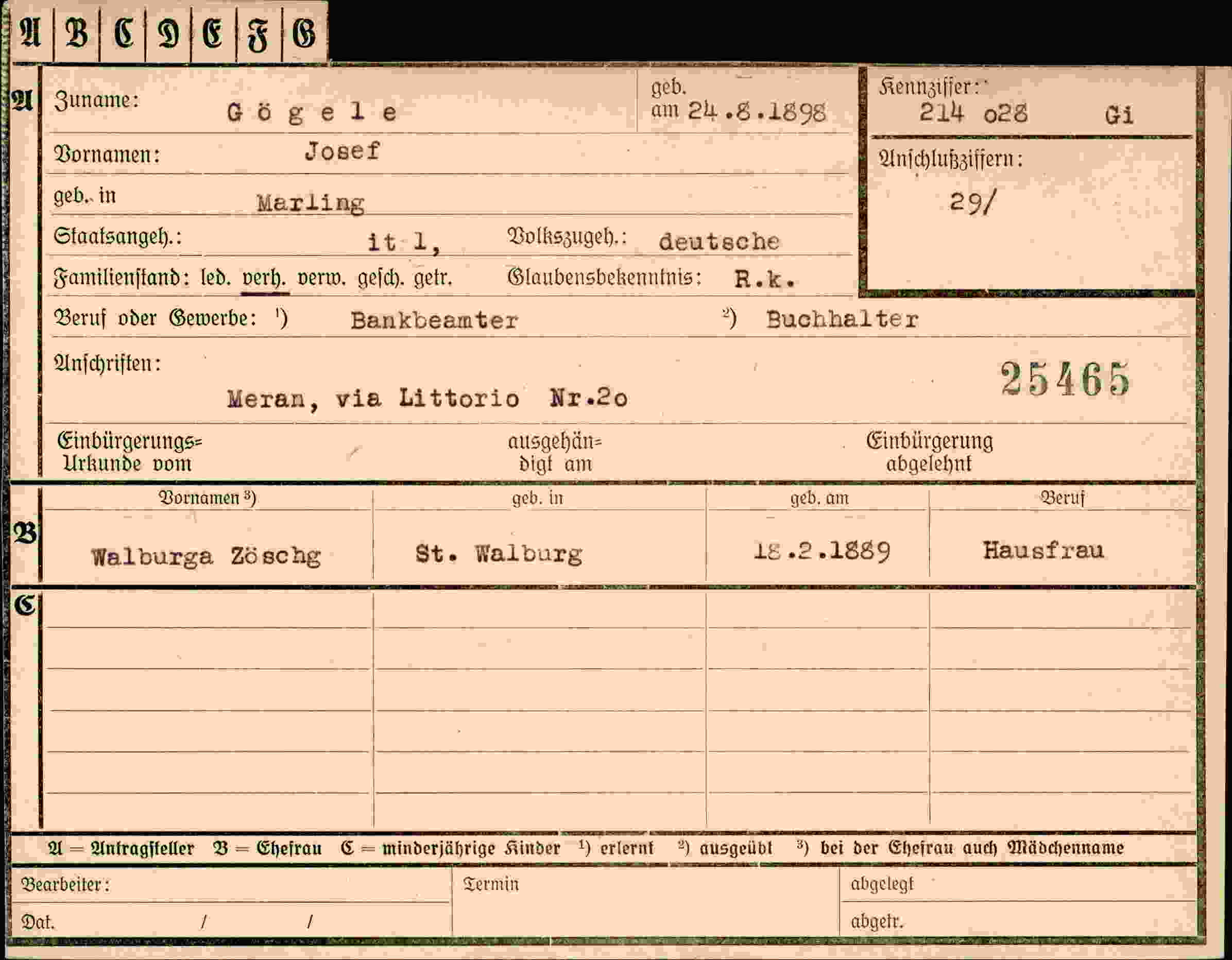Select index tab letter E
Image resolution: width=1232 pixels, height=960 pixels.
[x=213, y=33]
